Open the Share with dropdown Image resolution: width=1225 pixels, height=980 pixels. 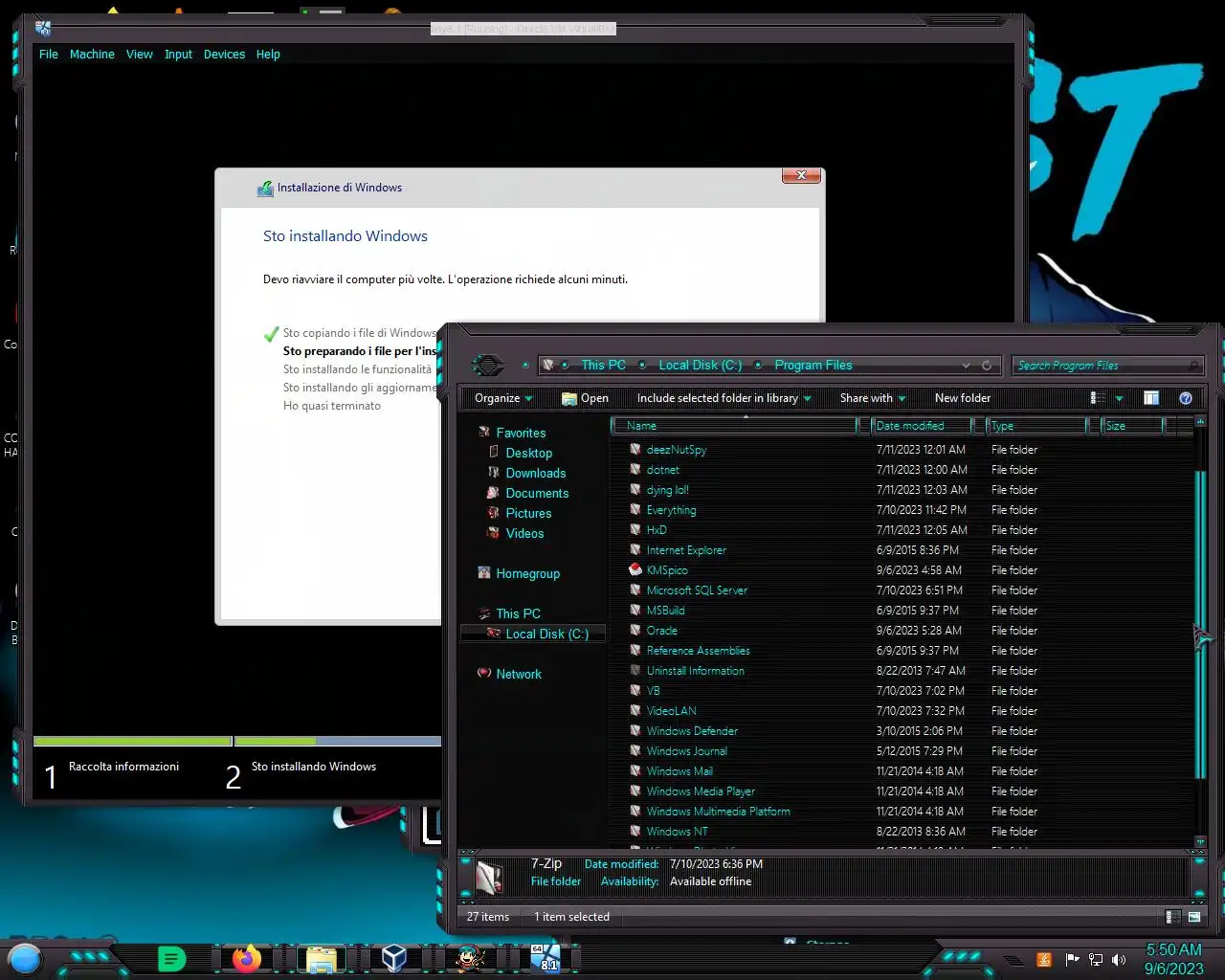coord(873,398)
